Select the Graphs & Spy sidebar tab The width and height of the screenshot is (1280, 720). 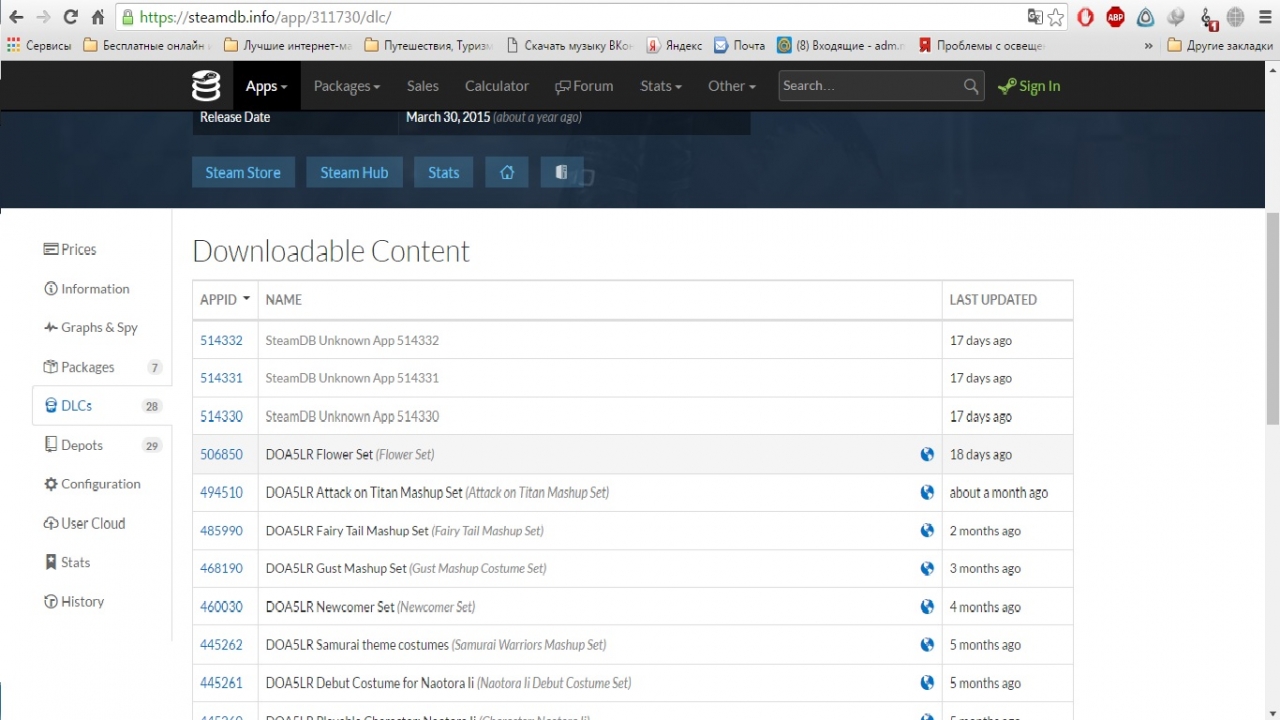tap(98, 327)
